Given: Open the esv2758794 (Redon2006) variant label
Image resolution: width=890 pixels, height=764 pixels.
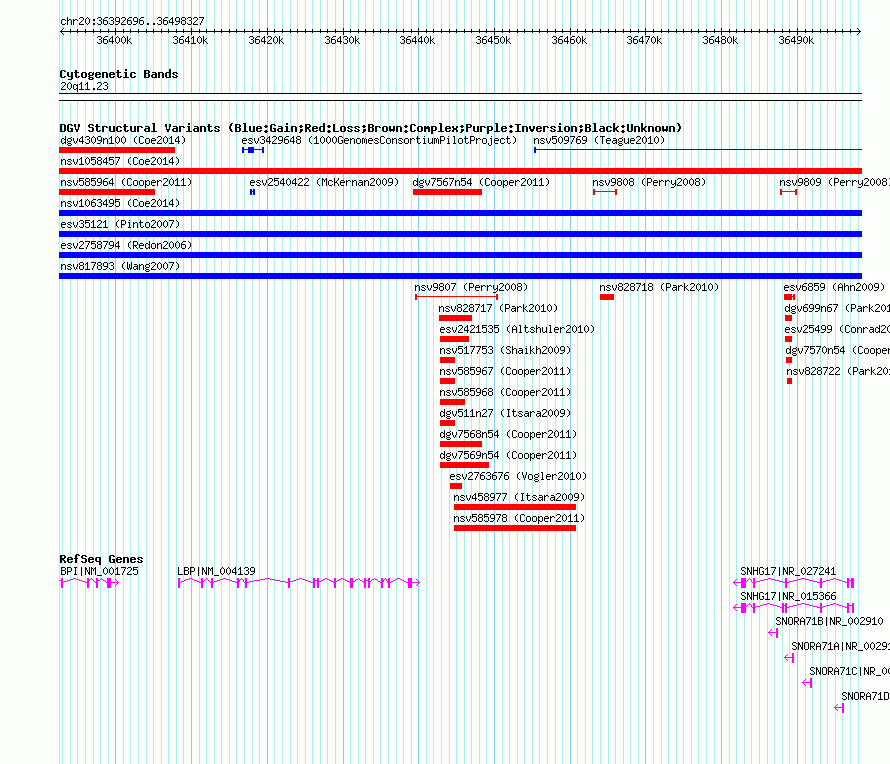Looking at the screenshot, I should click(126, 245).
